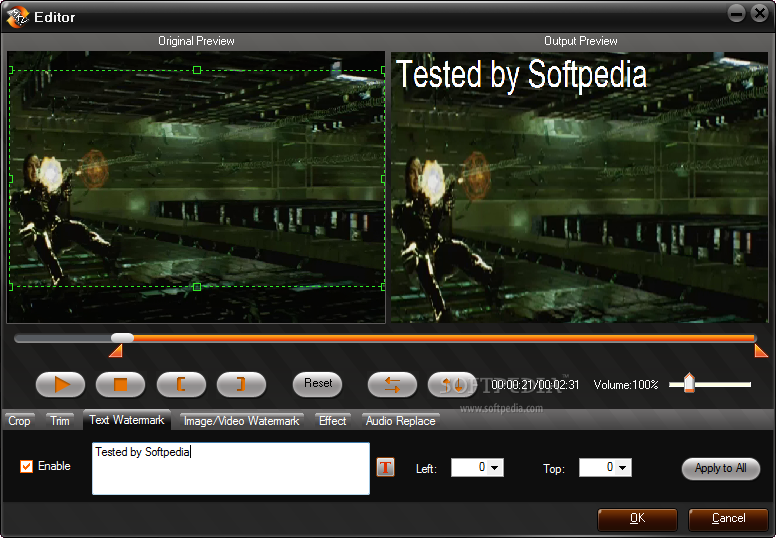
Task: Open the text font settings T icon
Action: (386, 467)
